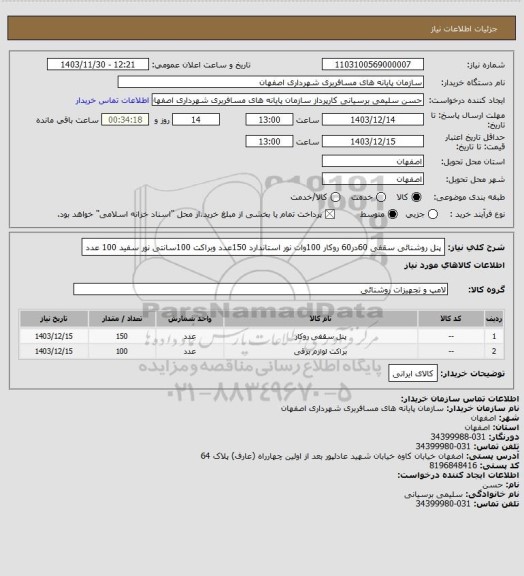The width and height of the screenshot is (524, 576).
Task: Select the کالا/خدمت radio button
Action: (335, 197)
